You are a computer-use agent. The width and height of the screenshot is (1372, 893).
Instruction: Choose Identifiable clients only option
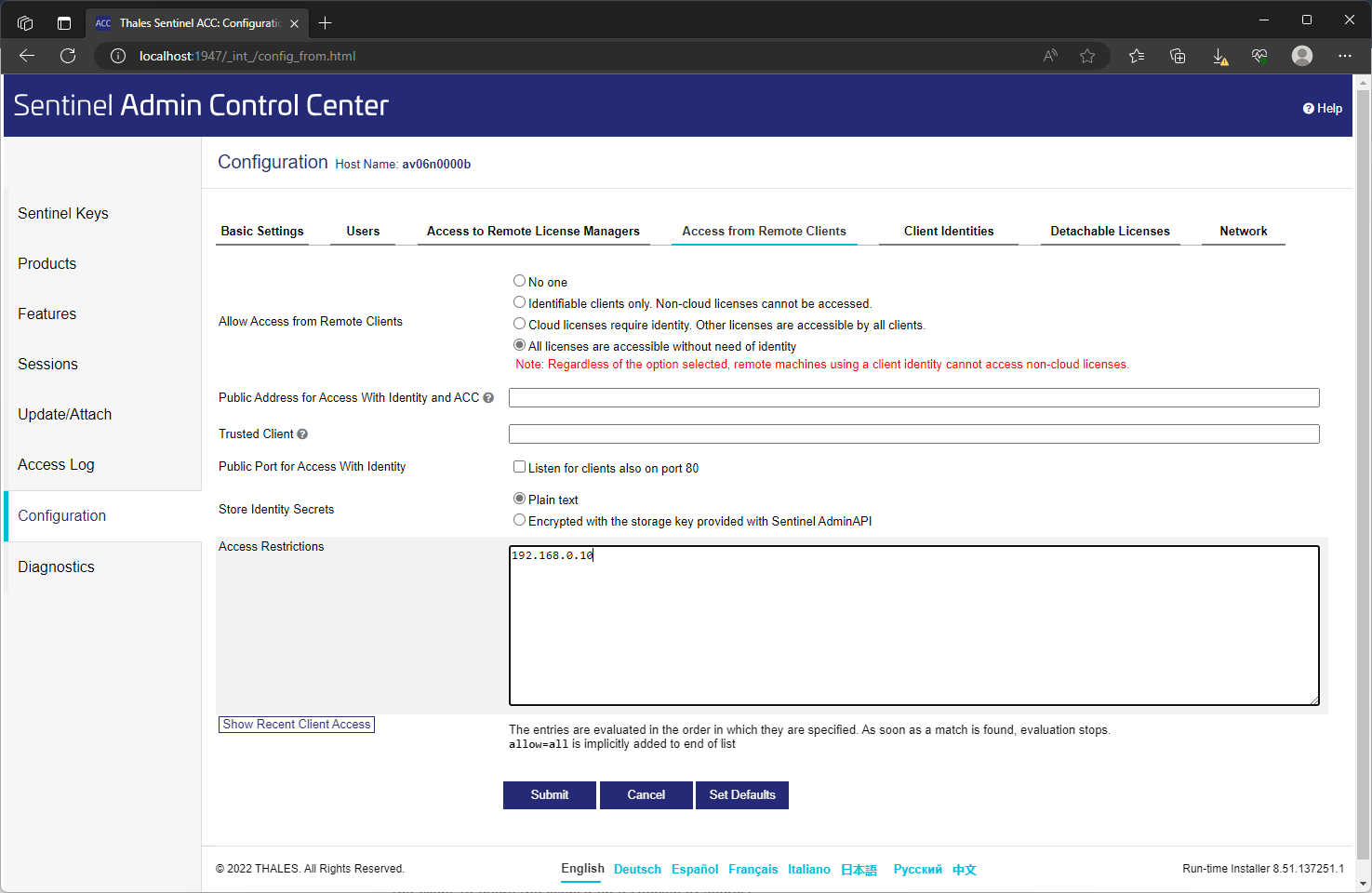pyautogui.click(x=520, y=302)
